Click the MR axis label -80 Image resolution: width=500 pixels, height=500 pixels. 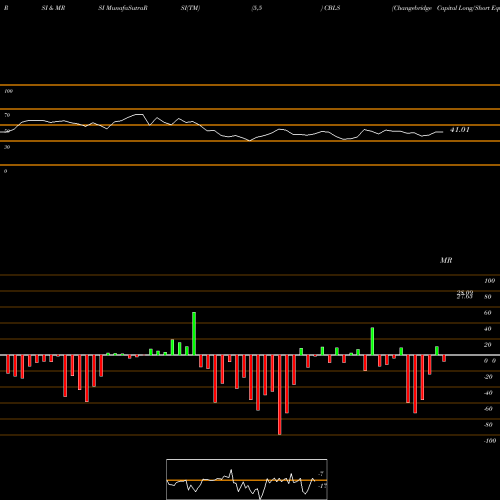coord(488,425)
